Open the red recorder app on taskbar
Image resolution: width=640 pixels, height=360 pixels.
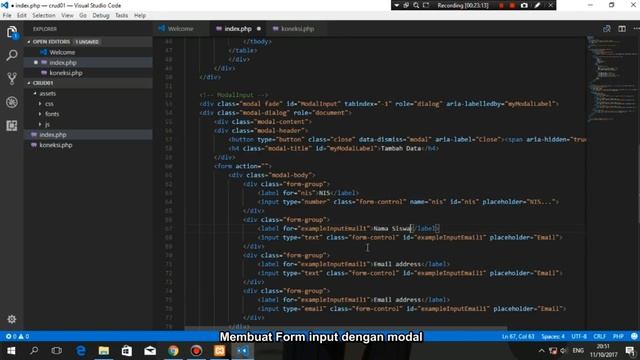(196, 351)
